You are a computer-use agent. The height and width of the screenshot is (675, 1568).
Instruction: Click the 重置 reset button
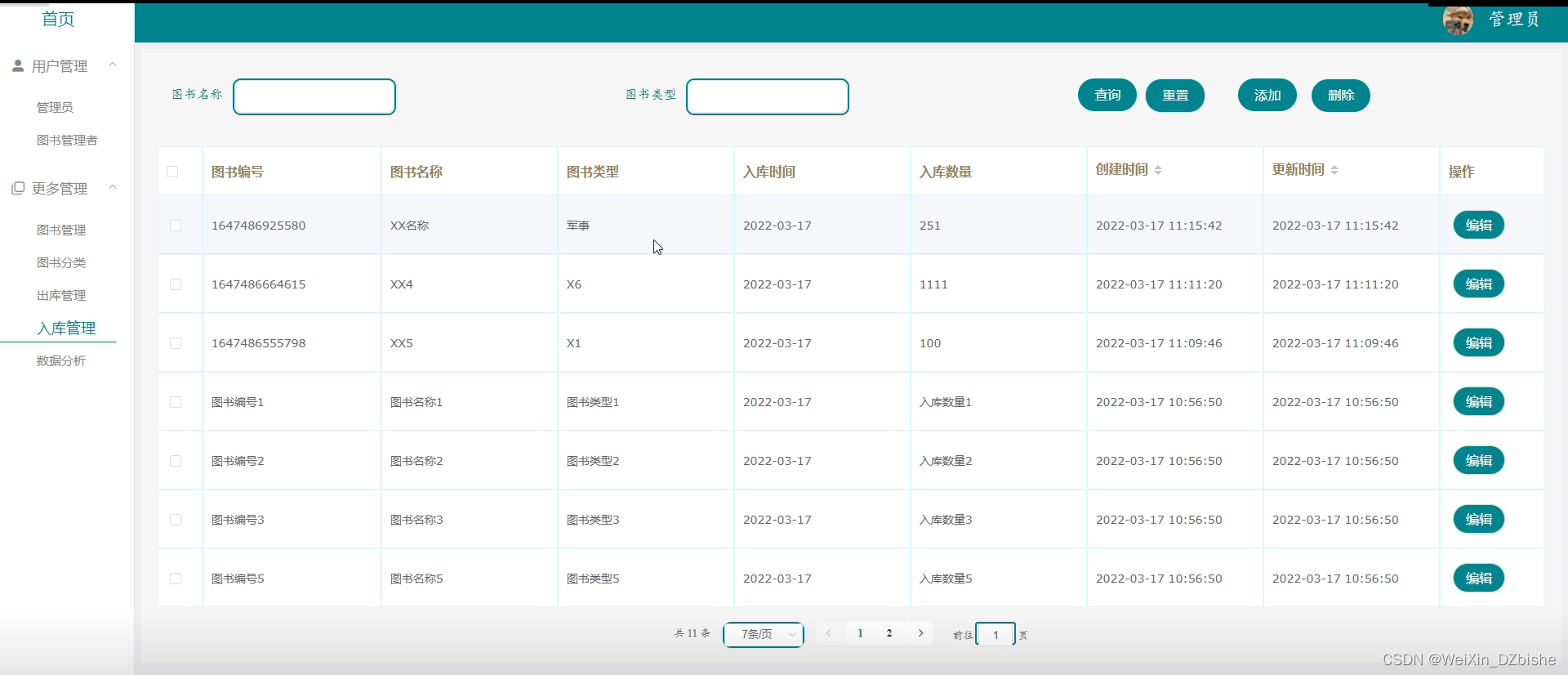[x=1175, y=96]
